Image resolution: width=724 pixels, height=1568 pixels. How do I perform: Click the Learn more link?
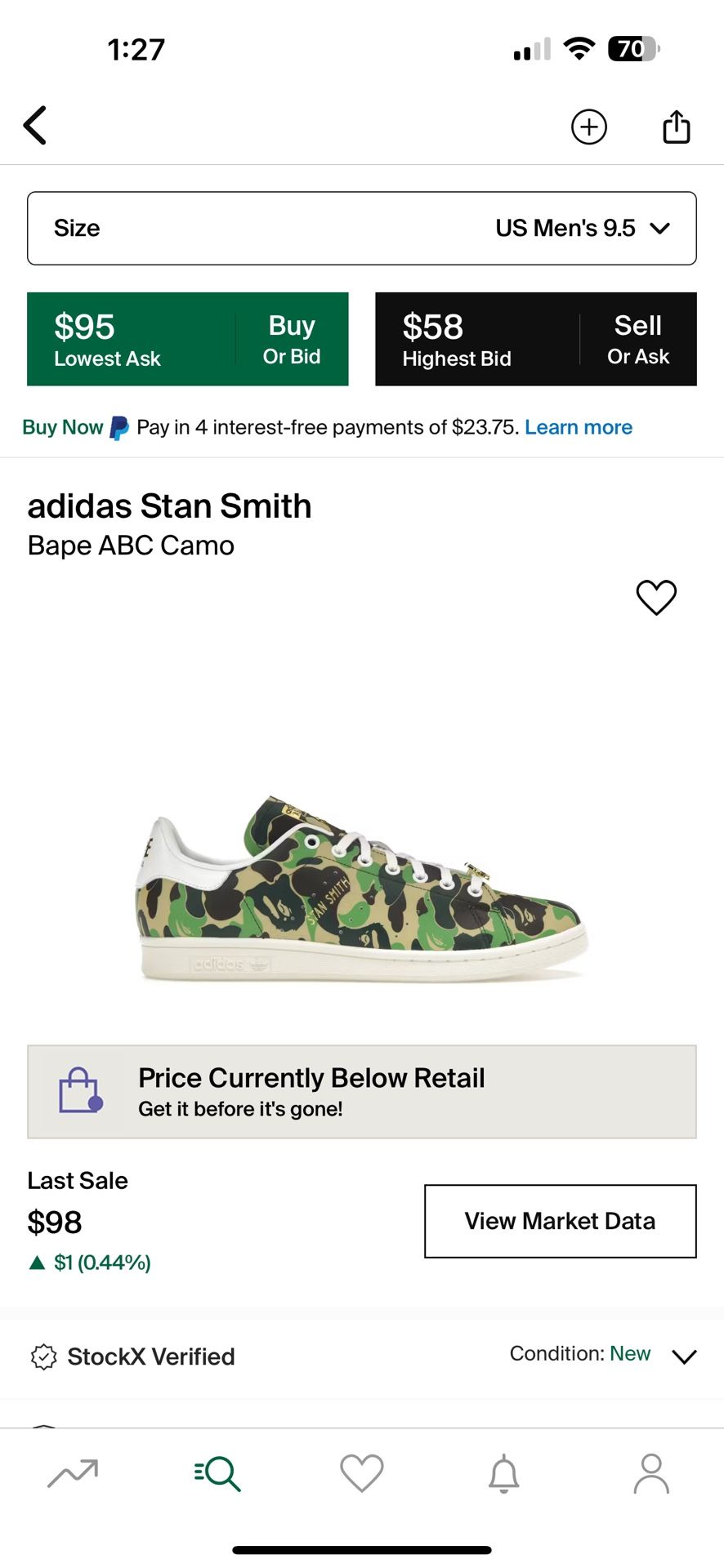[578, 427]
